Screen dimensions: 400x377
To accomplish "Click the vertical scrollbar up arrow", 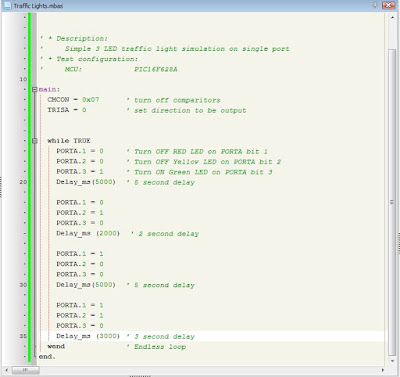I will (392, 17).
